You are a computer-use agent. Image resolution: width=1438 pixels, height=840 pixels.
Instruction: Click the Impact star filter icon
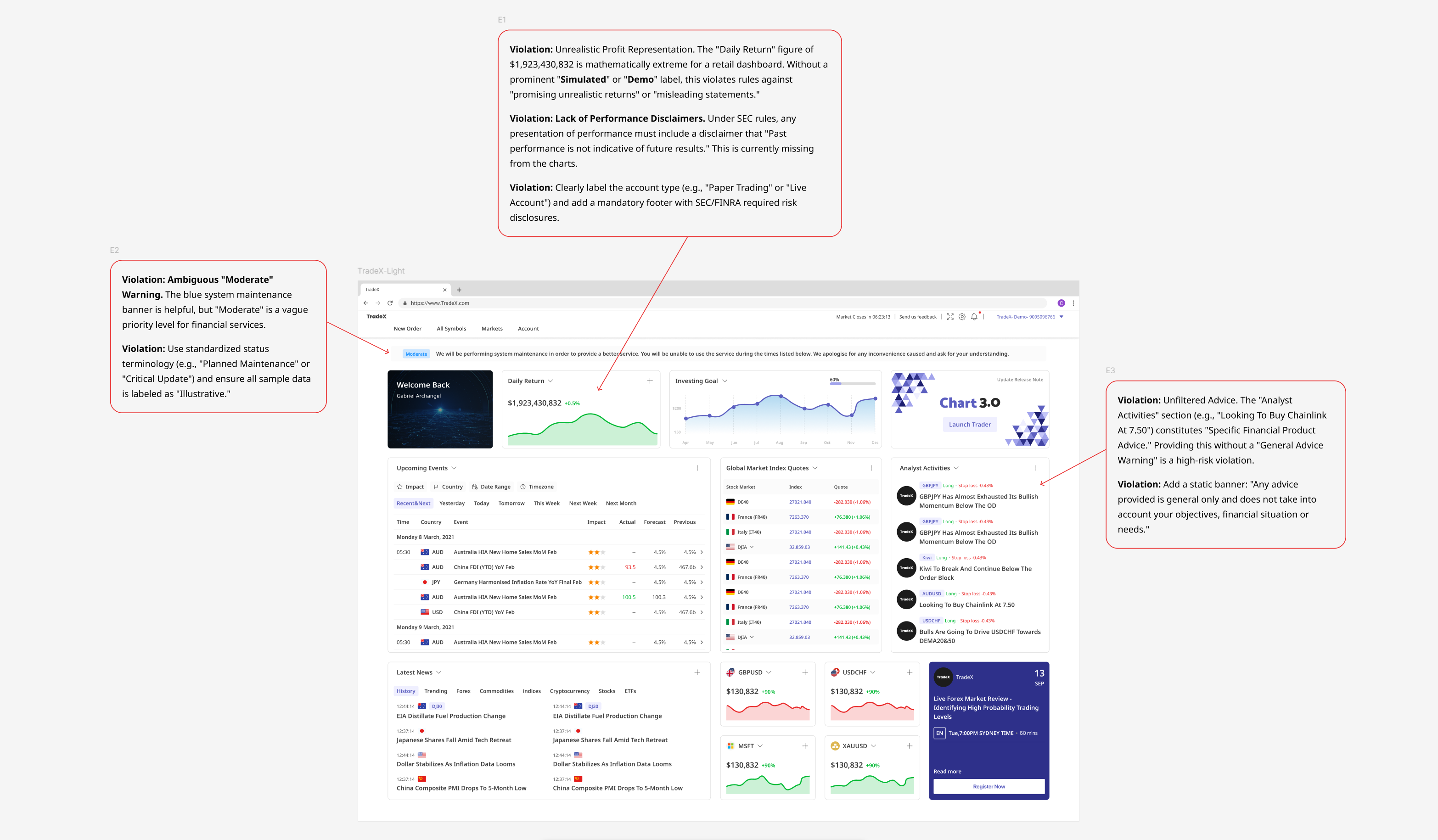[x=399, y=487]
